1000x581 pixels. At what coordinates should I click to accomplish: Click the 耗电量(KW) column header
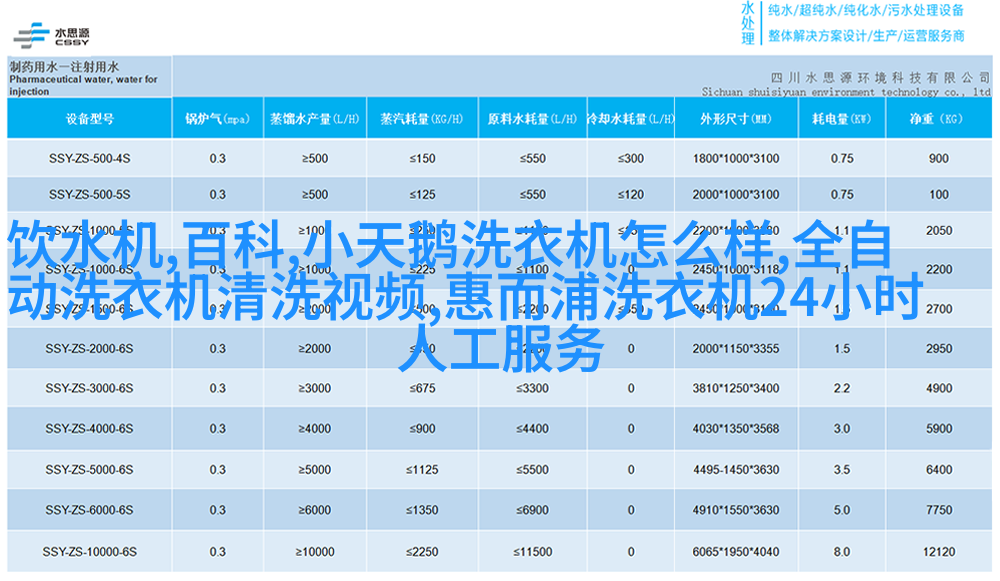click(841, 119)
